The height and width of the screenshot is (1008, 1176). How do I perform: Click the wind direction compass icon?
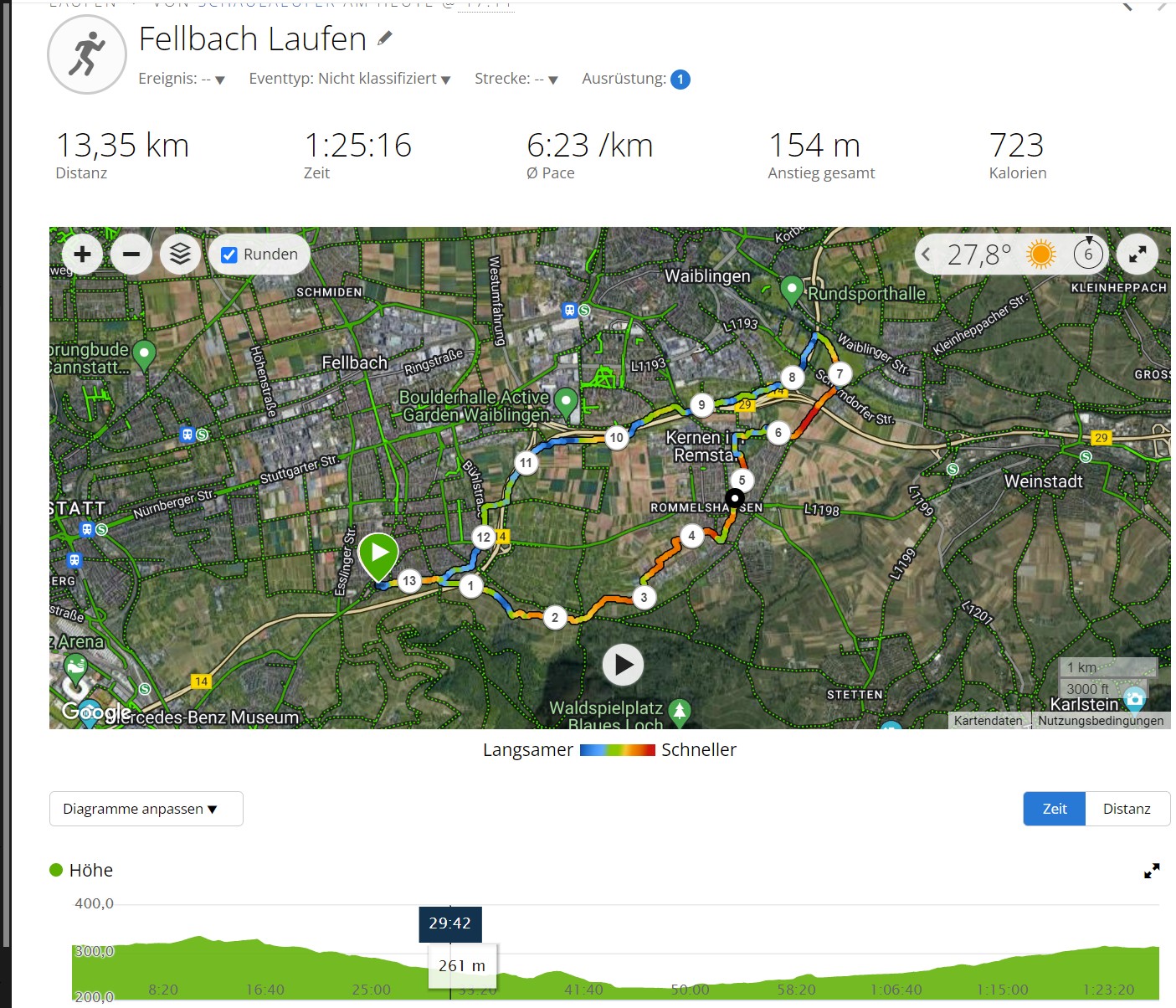pyautogui.click(x=1088, y=254)
